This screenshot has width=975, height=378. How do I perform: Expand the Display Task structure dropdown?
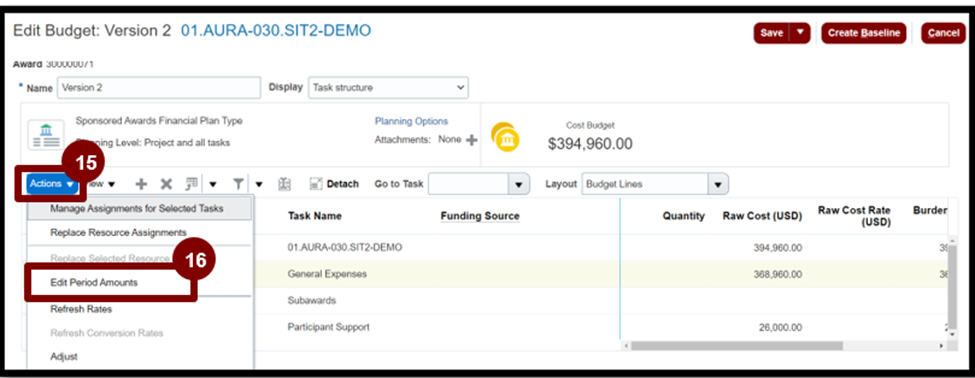coord(388,88)
